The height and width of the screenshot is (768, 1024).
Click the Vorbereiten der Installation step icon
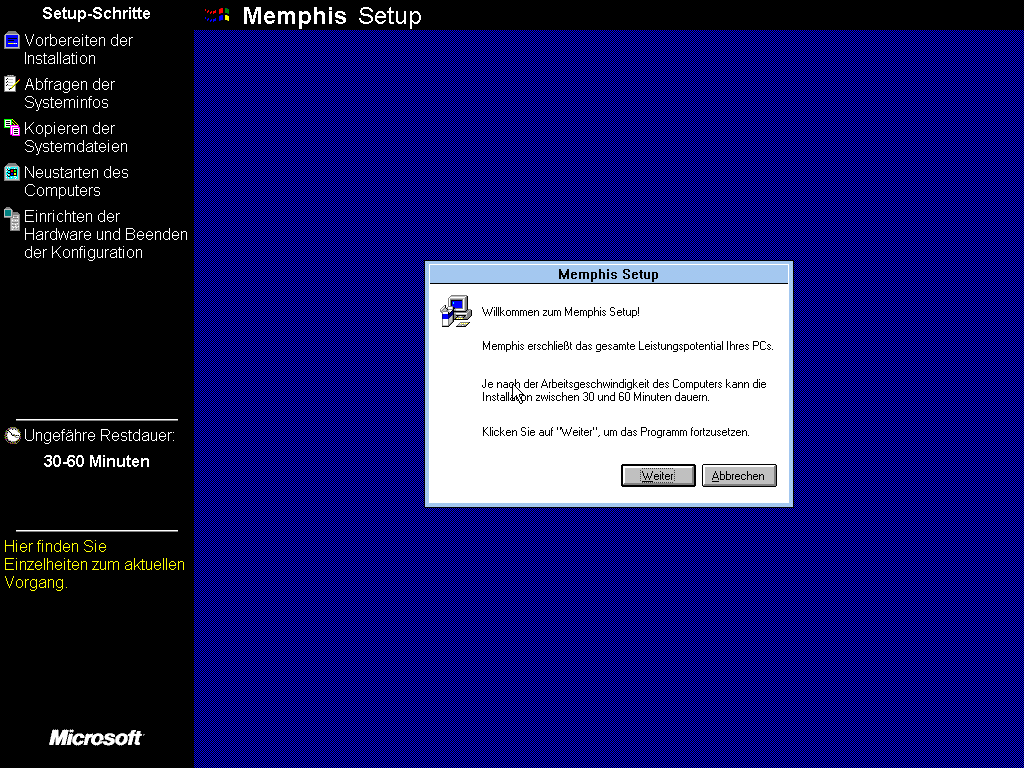coord(12,40)
